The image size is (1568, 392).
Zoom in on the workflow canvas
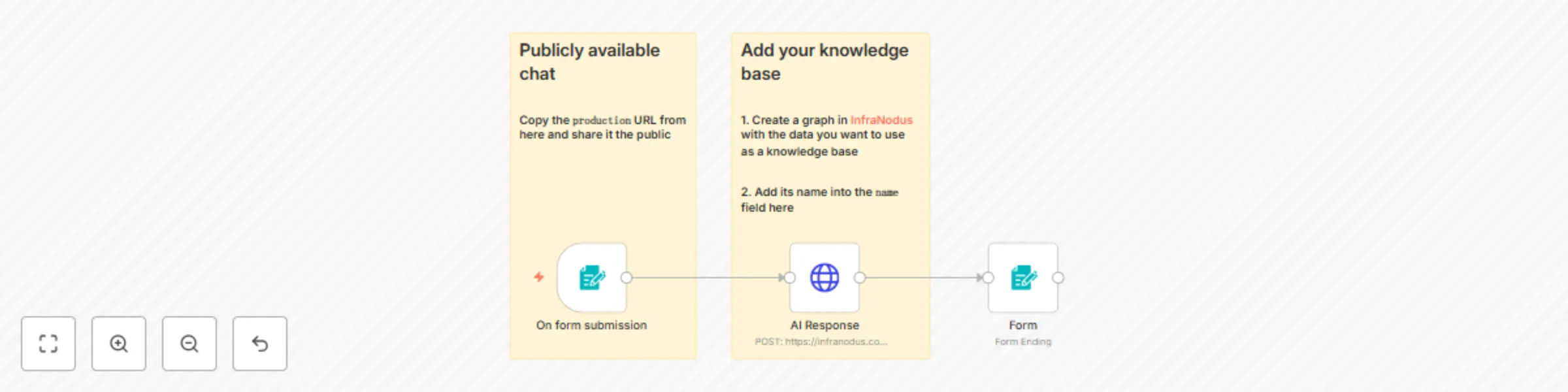coord(118,344)
